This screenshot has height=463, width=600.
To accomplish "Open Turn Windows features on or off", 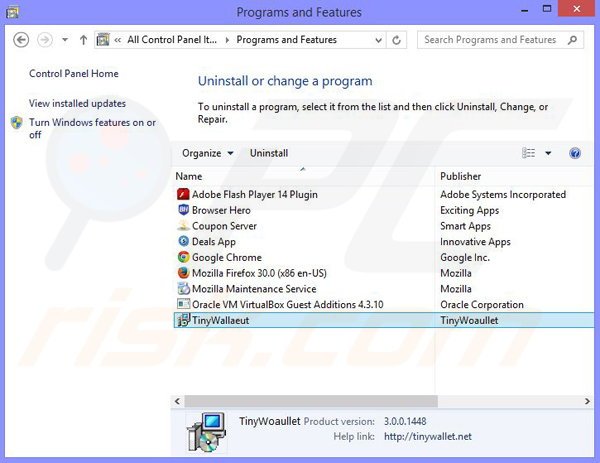I will (x=92, y=129).
